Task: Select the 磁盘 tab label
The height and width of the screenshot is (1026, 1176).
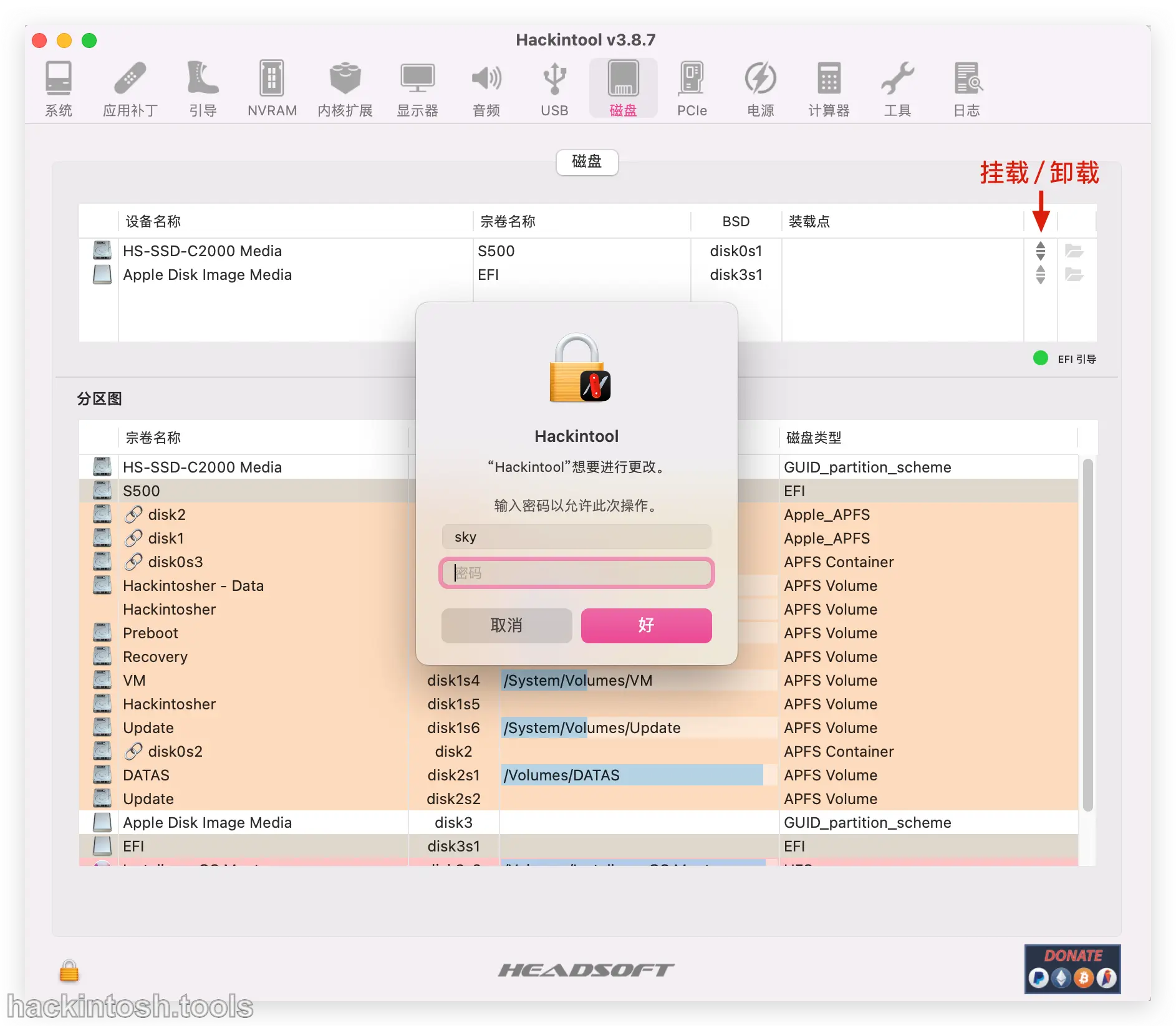Action: coord(587,162)
